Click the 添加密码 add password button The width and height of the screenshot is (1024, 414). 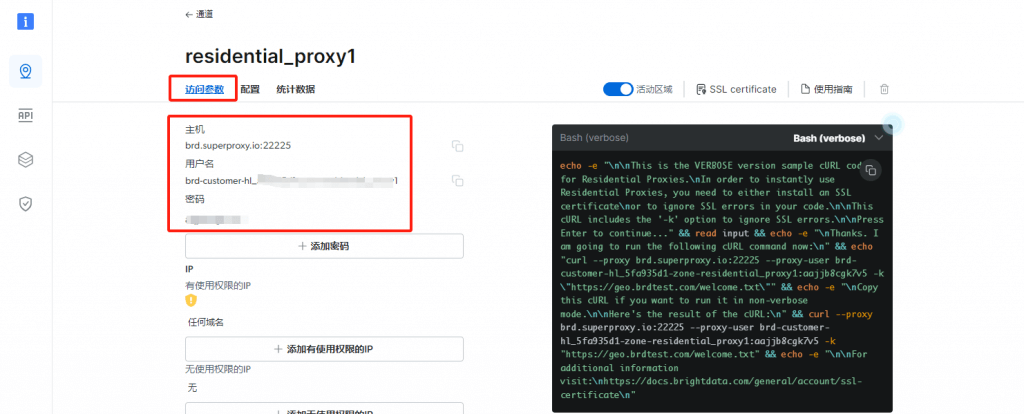324,246
